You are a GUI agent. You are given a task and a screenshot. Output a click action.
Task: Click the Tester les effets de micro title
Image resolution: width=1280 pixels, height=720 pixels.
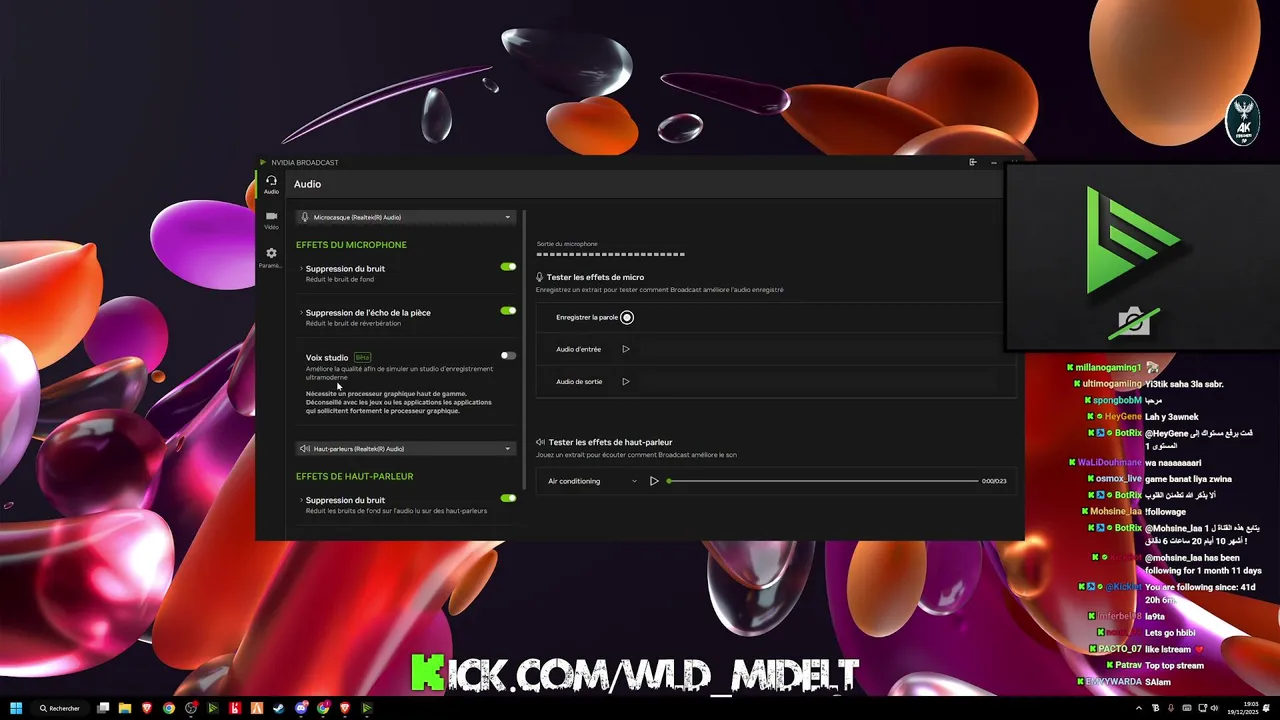pos(596,277)
